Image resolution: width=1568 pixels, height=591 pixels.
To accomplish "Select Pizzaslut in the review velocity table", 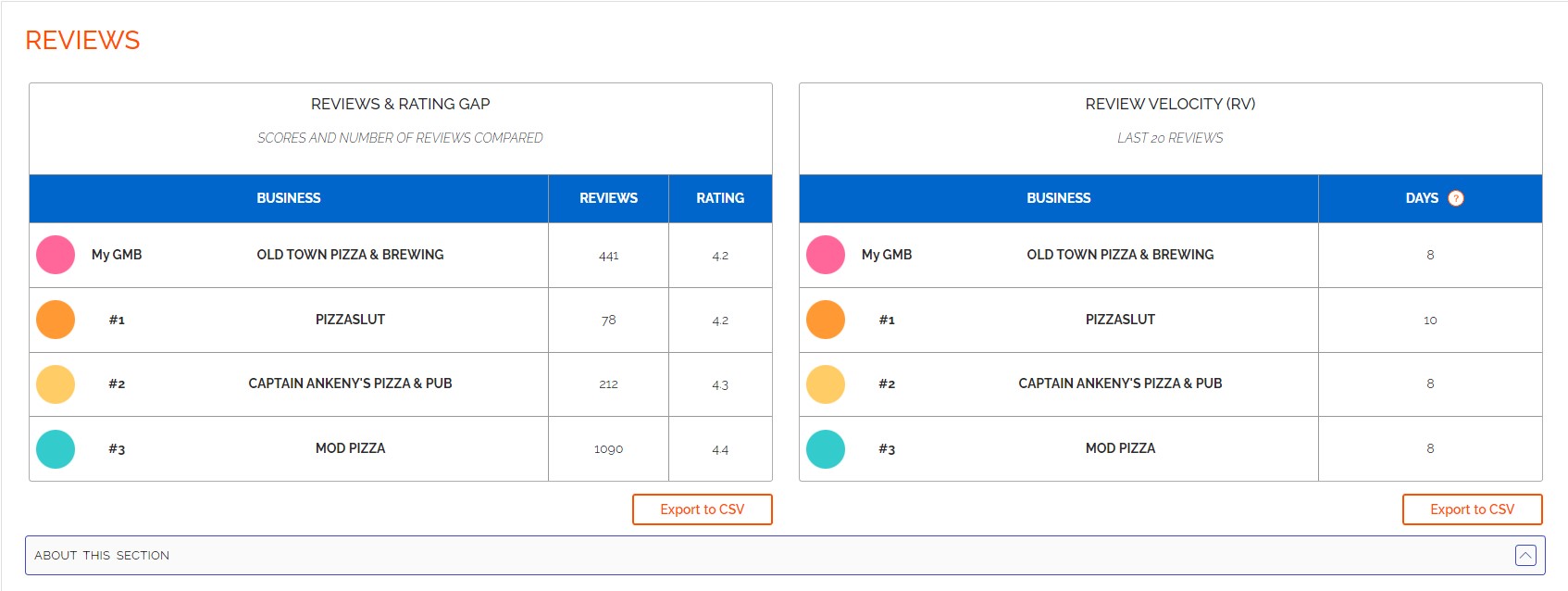I will (1120, 320).
